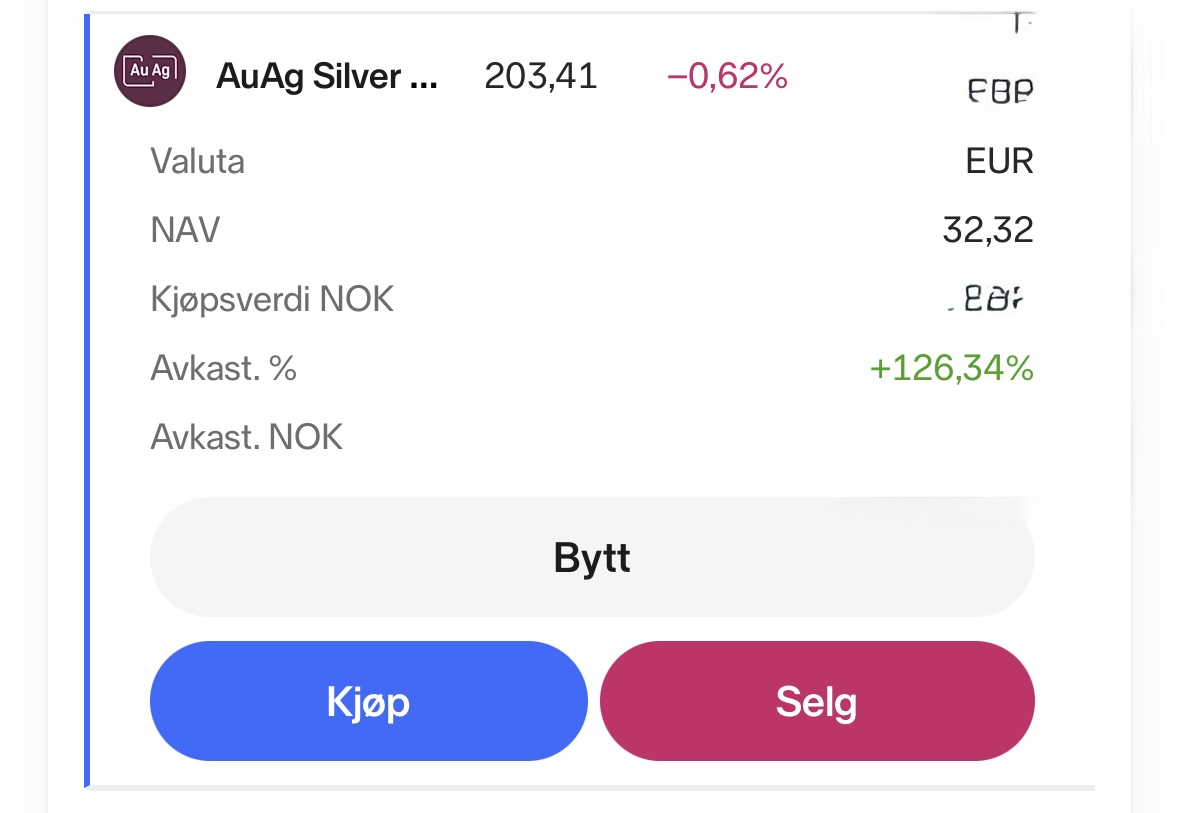Screen dimensions: 1179x813
Task: Click the blurred Kjøpsverdi NOK value
Action: pos(994,299)
